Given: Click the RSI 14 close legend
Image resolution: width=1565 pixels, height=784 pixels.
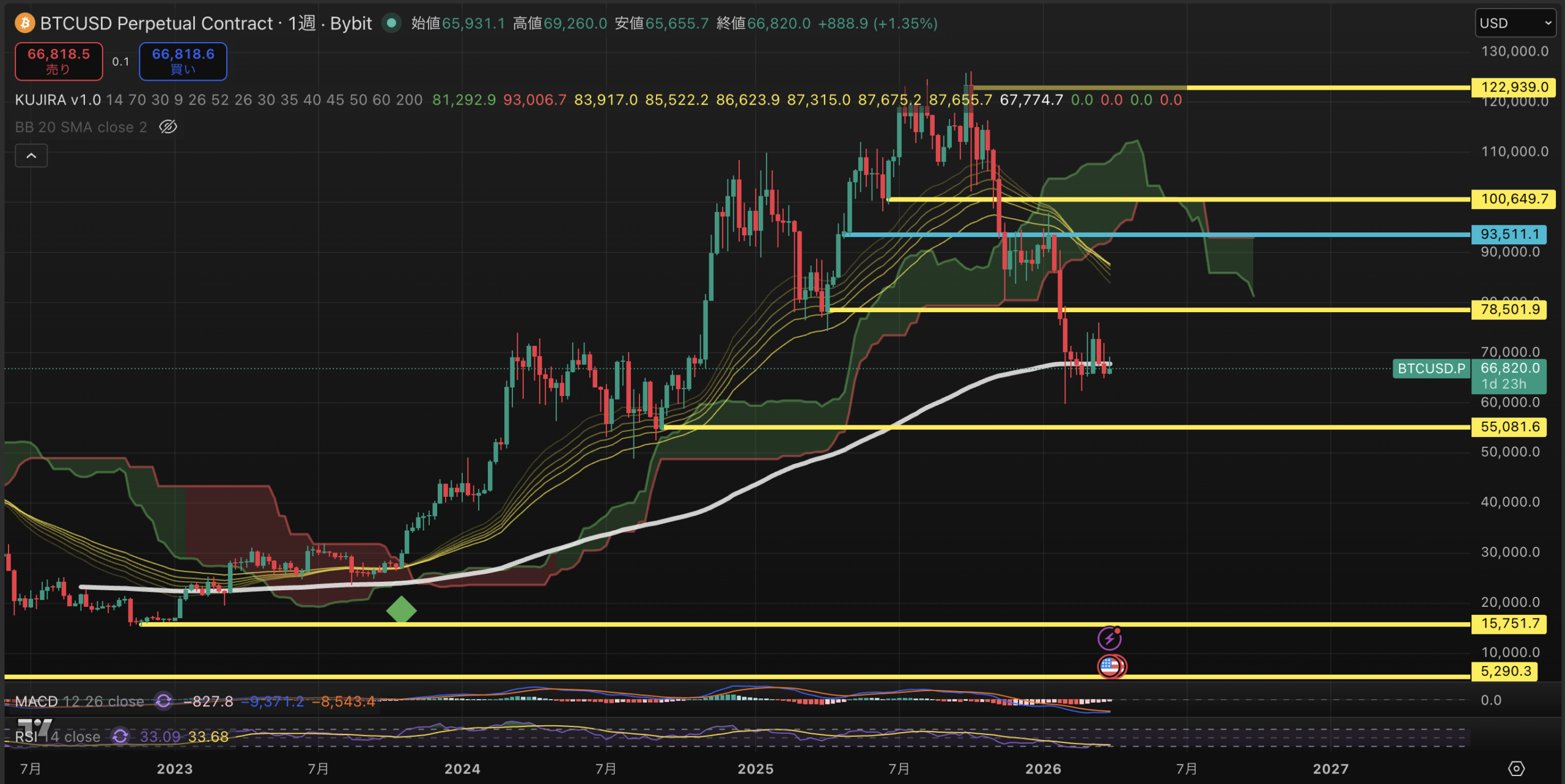Looking at the screenshot, I should 57,736.
